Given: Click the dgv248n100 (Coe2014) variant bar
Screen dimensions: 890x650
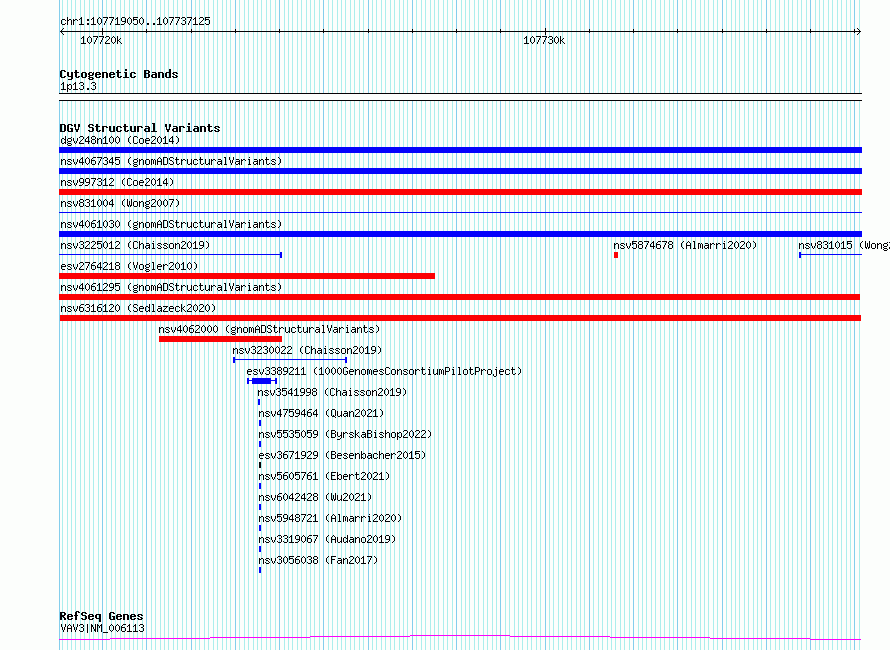Looking at the screenshot, I should coord(460,150).
